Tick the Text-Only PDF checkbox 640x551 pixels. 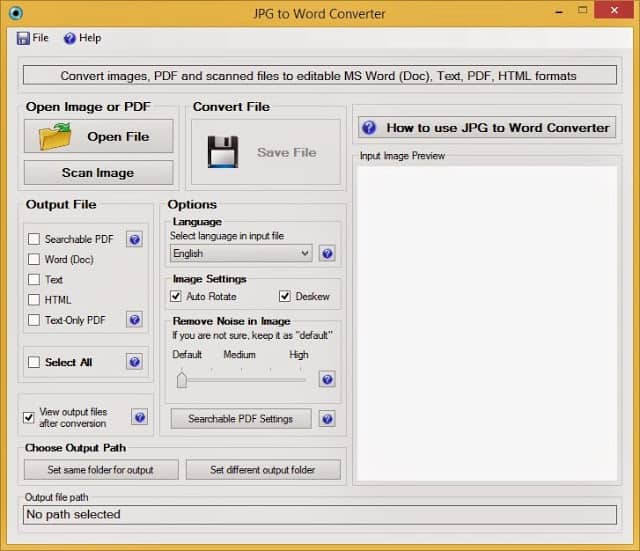click(x=34, y=320)
